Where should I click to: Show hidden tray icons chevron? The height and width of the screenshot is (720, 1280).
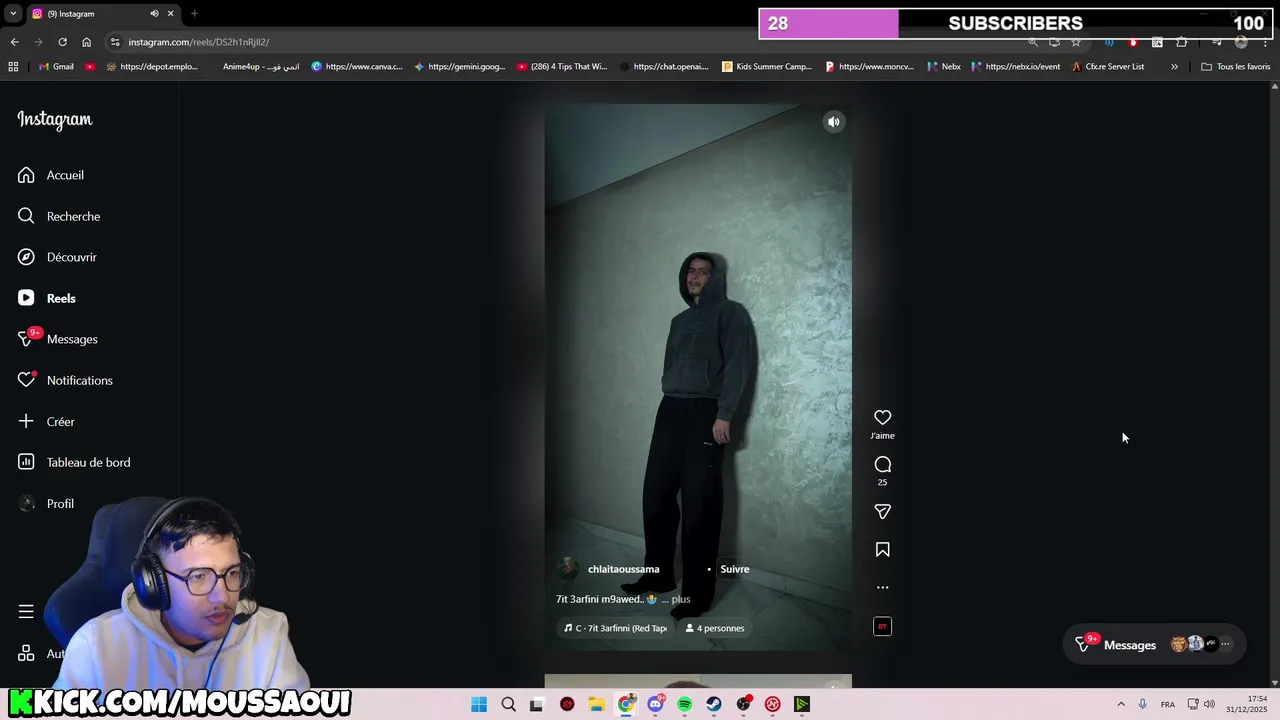coord(1121,705)
